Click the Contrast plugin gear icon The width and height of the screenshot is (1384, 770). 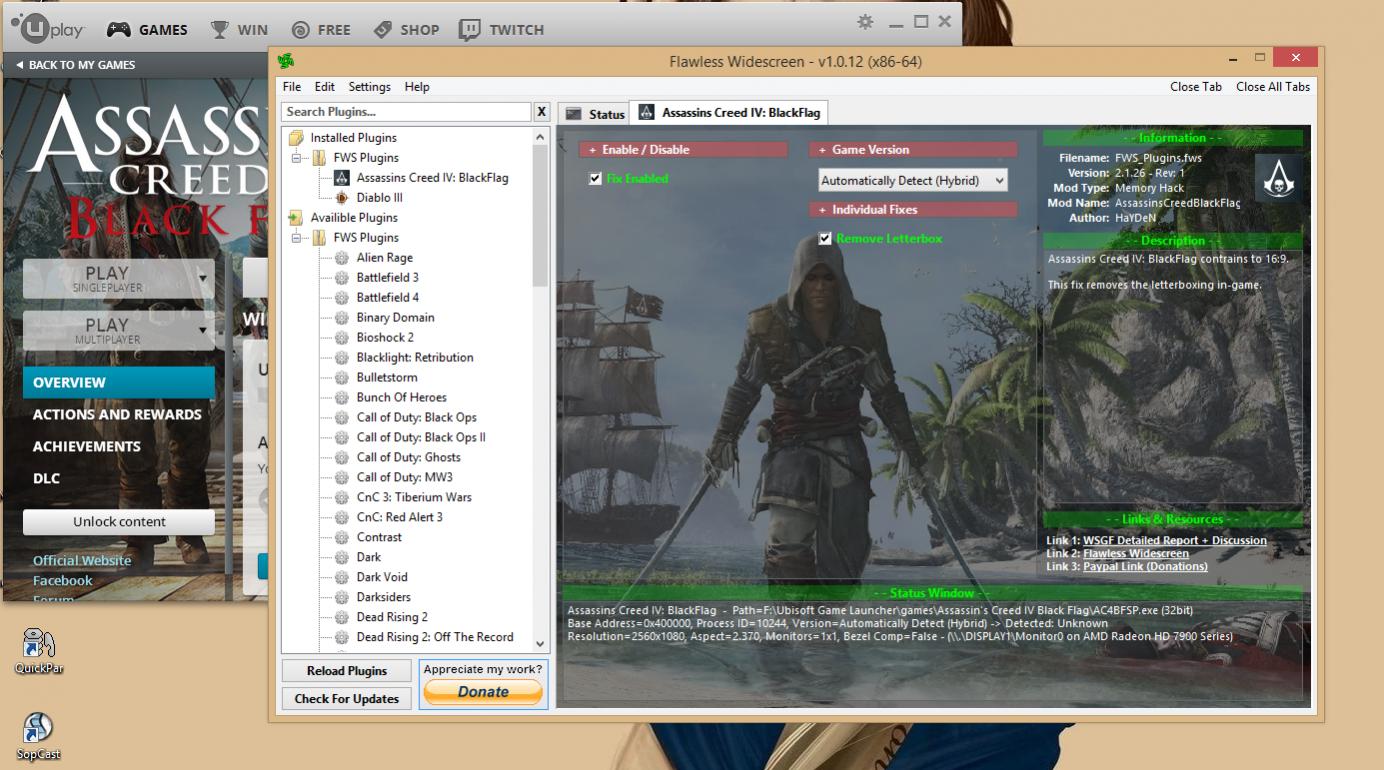[341, 537]
